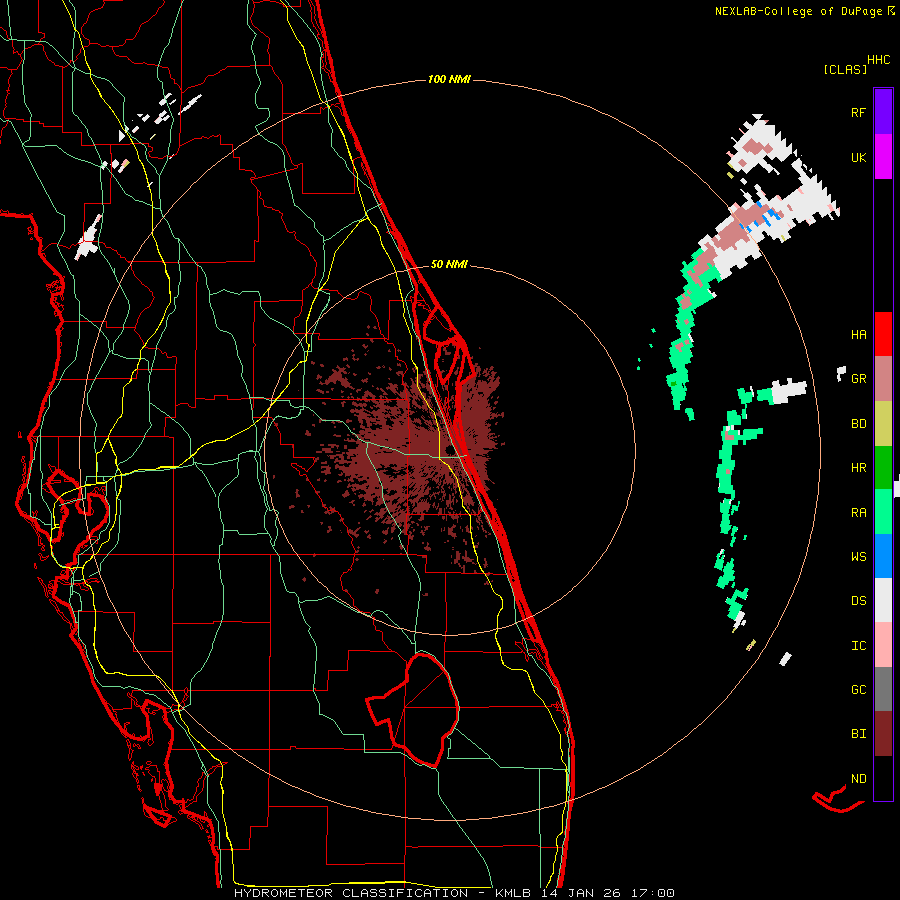Click the DS white legend swatch
This screenshot has height=900, width=900.
point(883,600)
